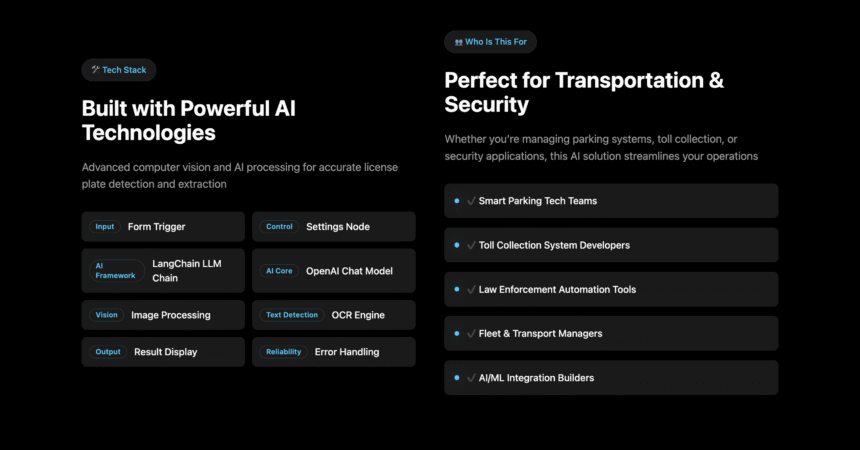Click the AI Core tag label
The height and width of the screenshot is (450, 860).
tap(279, 271)
